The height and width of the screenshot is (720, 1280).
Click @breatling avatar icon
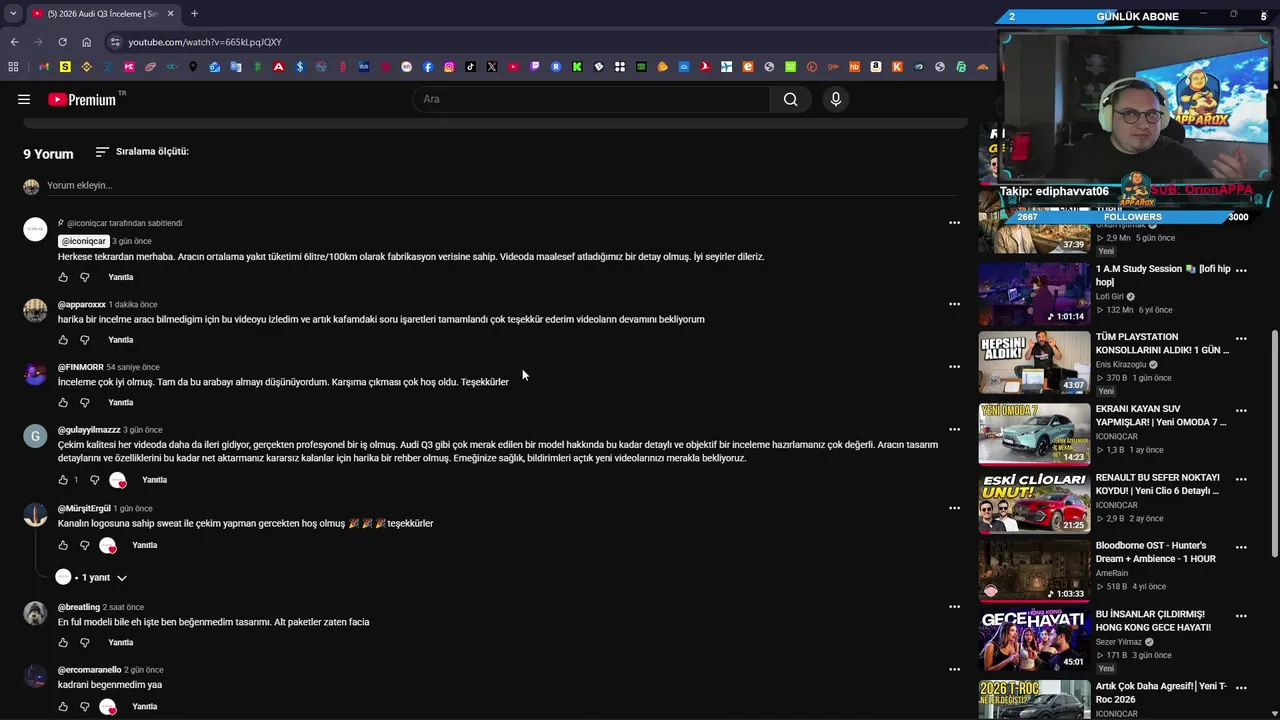coord(35,613)
